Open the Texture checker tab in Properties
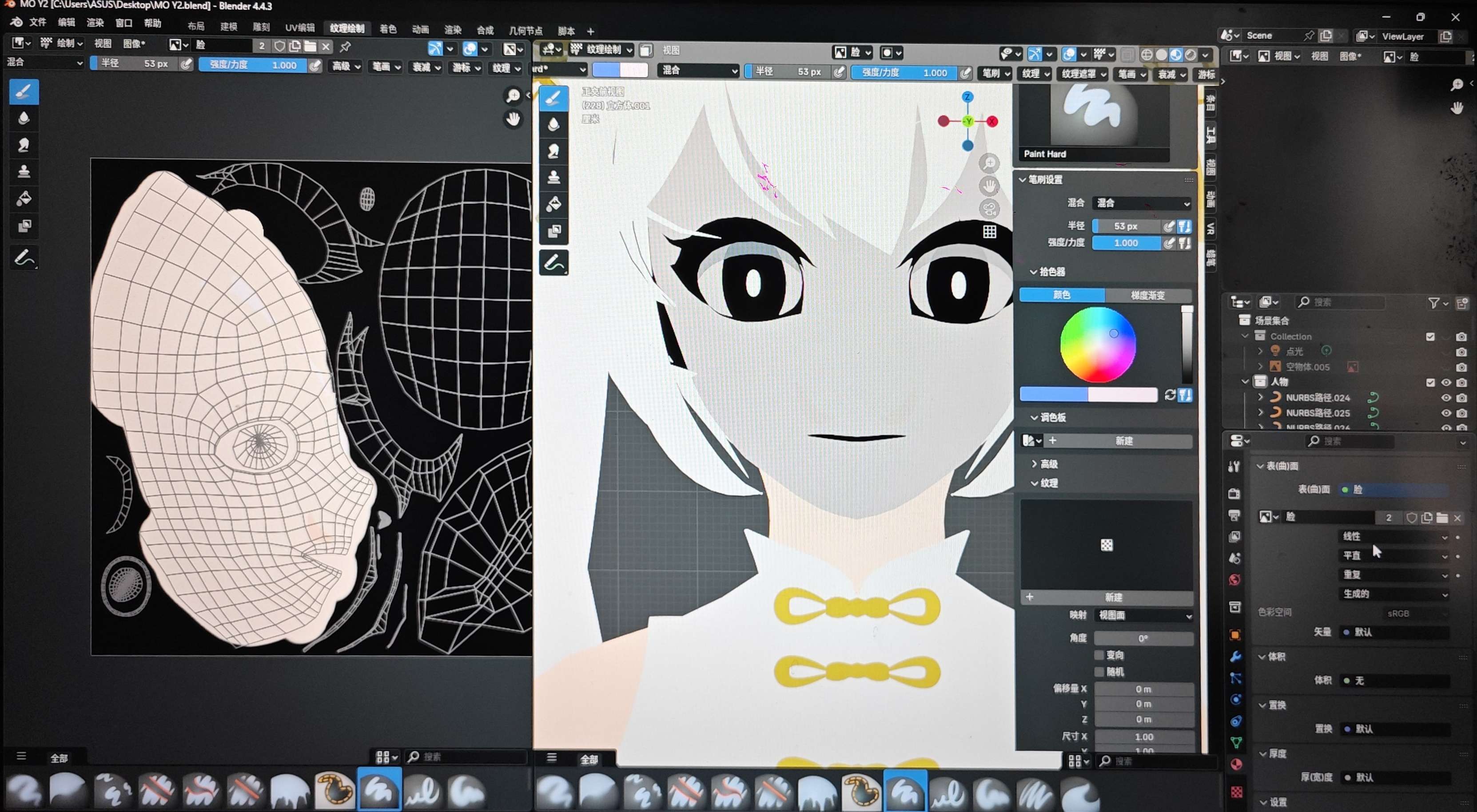Screen dimensions: 1477x812 point(1236,792)
